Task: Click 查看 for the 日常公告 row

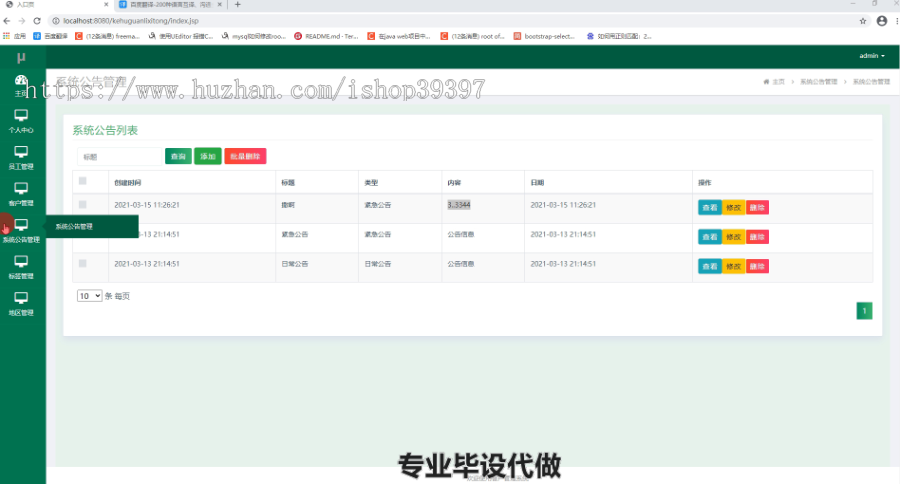Action: pyautogui.click(x=710, y=266)
